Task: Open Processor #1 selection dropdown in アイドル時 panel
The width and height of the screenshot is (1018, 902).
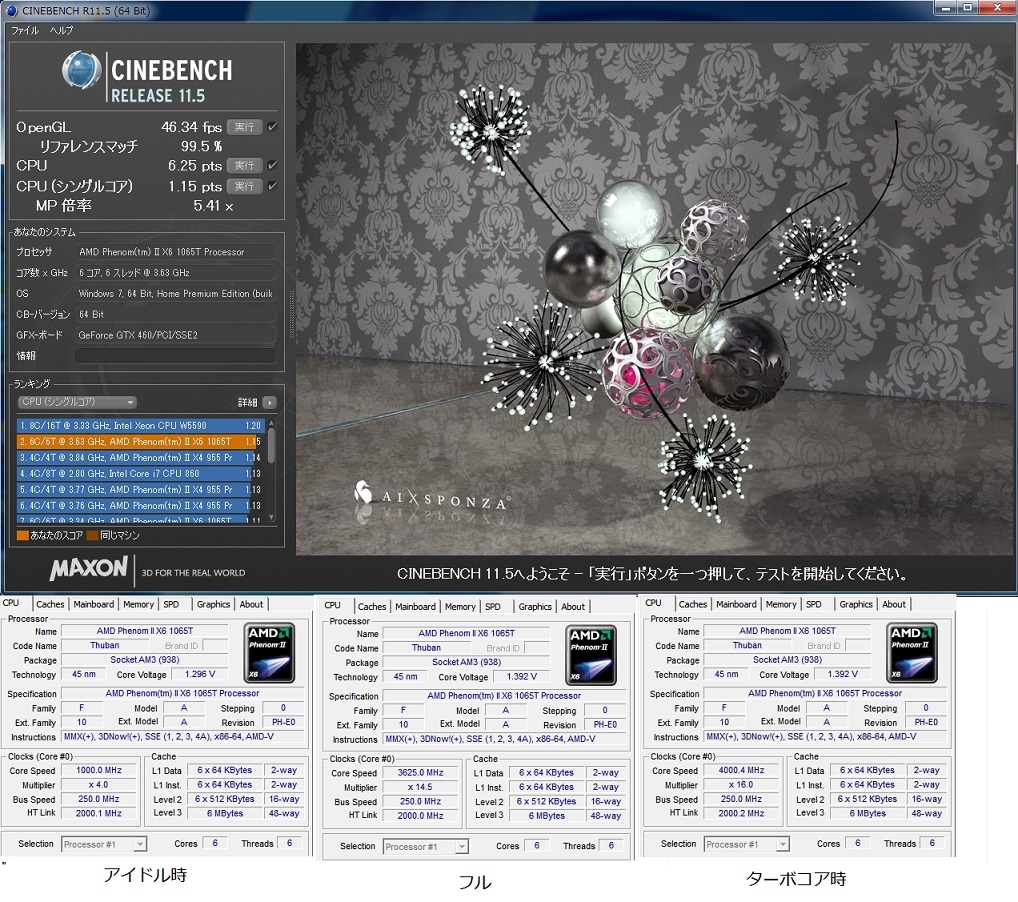Action: [x=104, y=844]
